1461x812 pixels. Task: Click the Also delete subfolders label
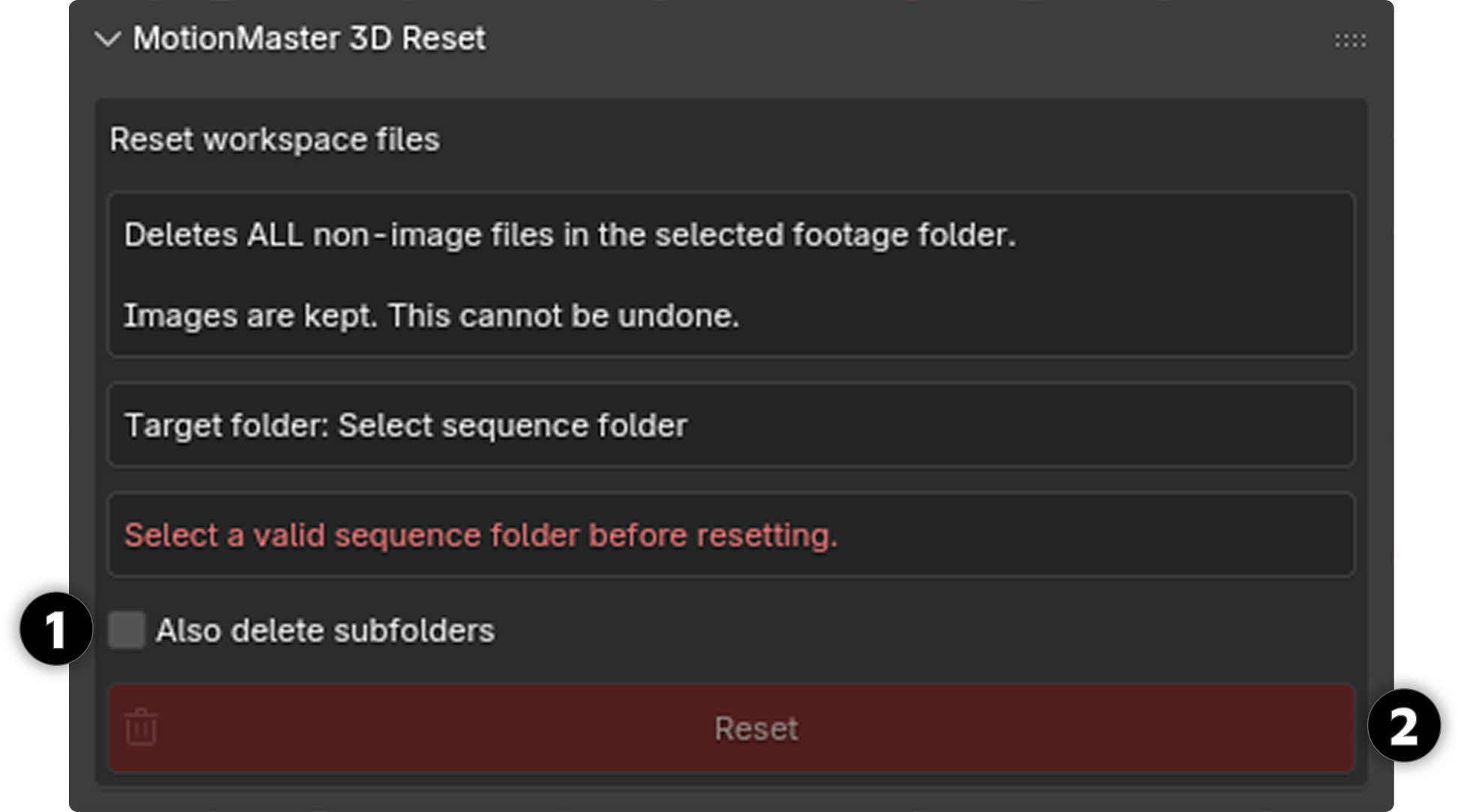(324, 631)
